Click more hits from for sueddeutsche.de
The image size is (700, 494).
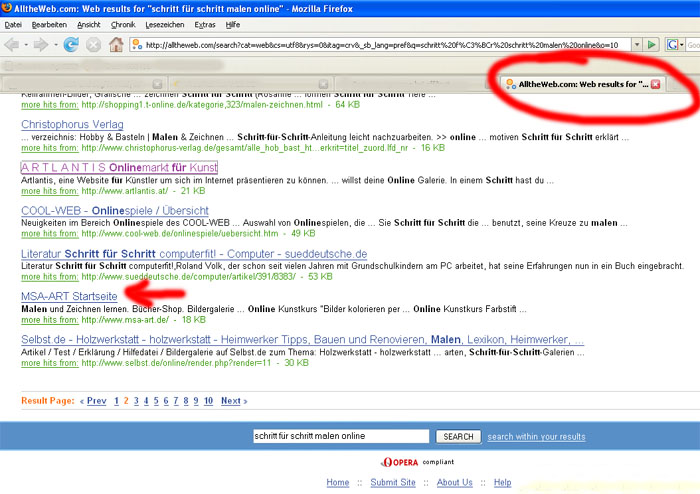click(x=50, y=277)
